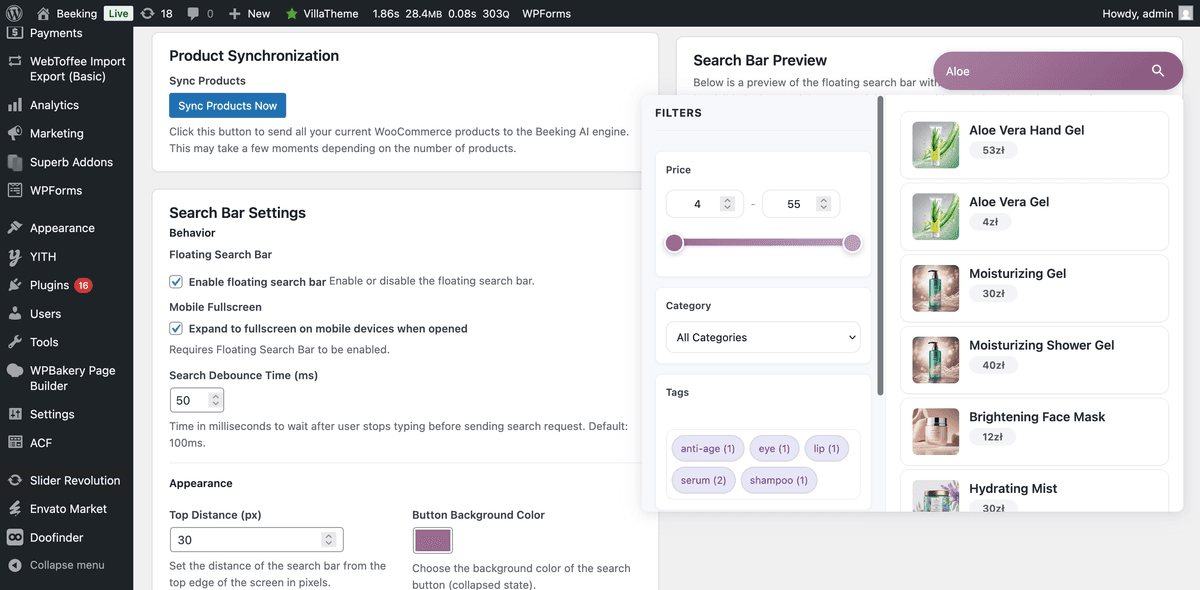Select the anti-age tag filter chip
The image size is (1200, 590).
click(707, 449)
